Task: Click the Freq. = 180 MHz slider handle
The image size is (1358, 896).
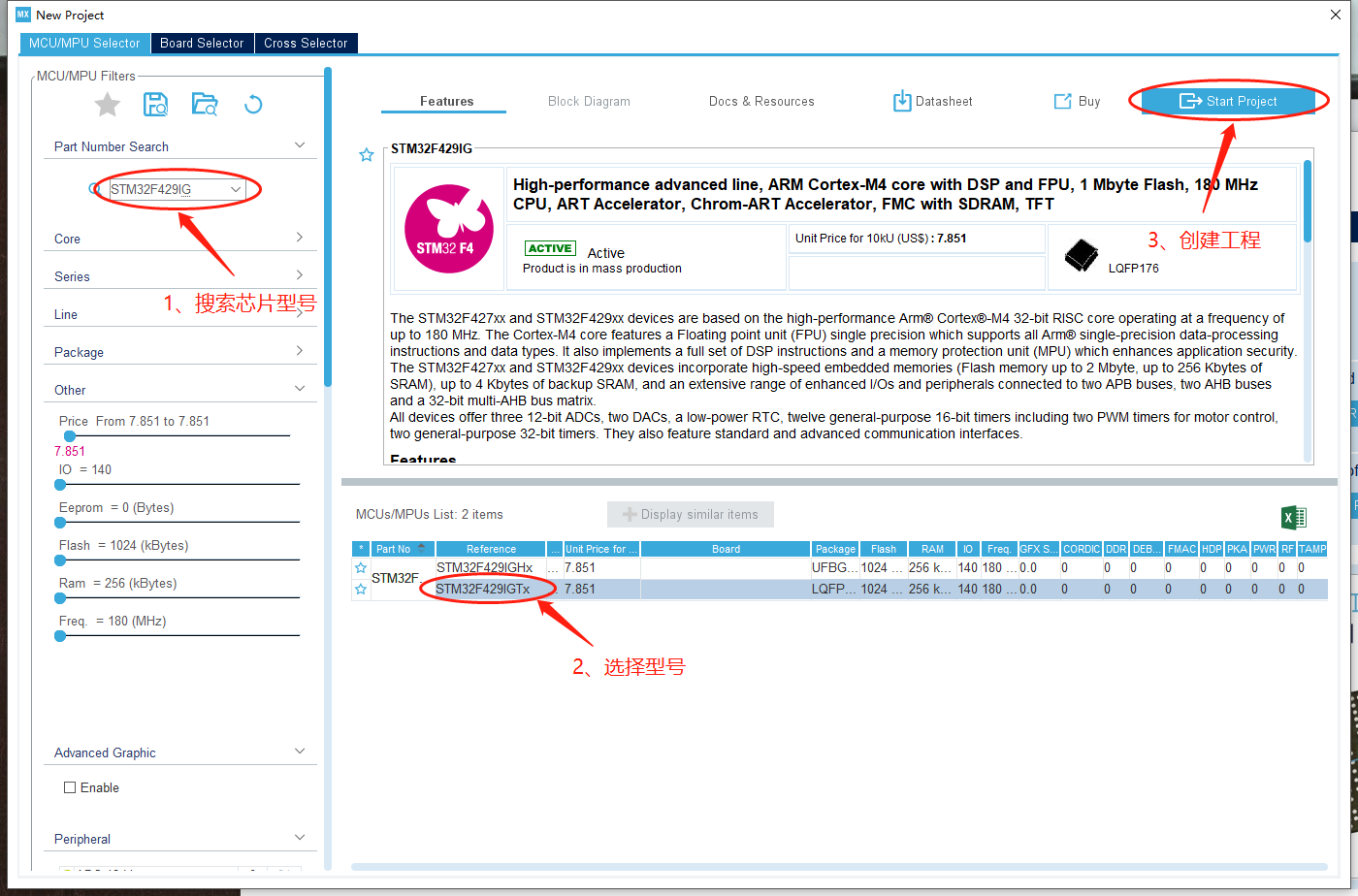Action: click(x=60, y=635)
